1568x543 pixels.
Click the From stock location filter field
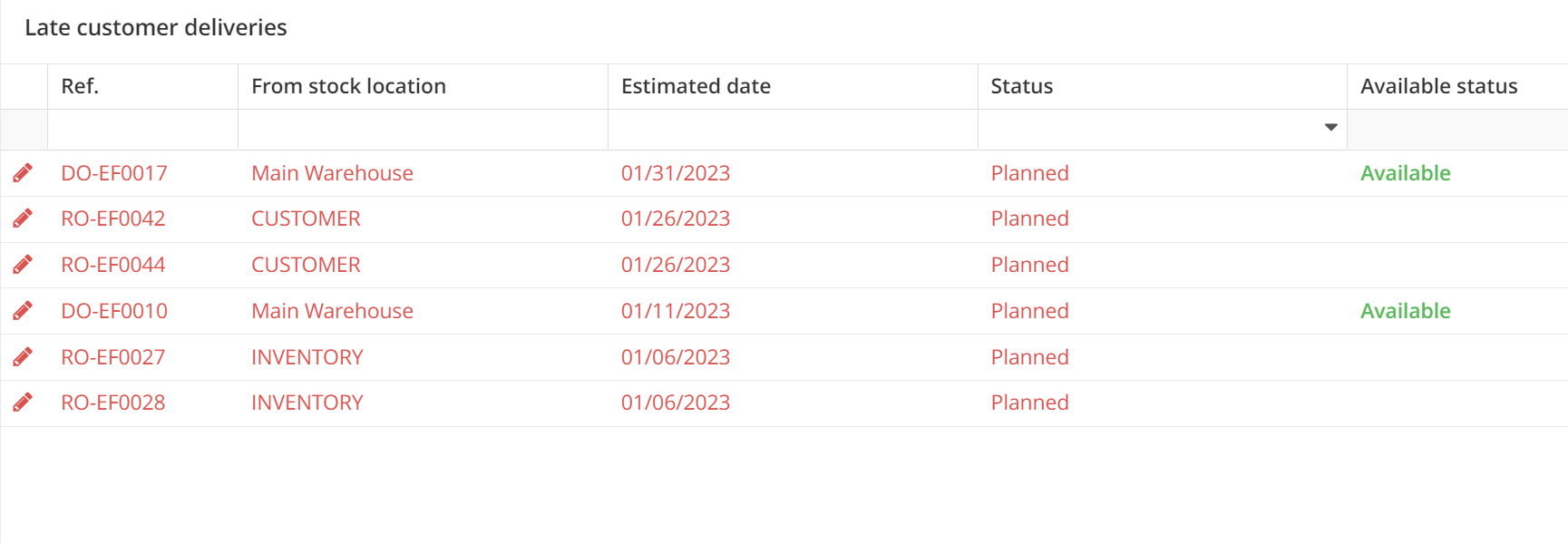coord(423,129)
